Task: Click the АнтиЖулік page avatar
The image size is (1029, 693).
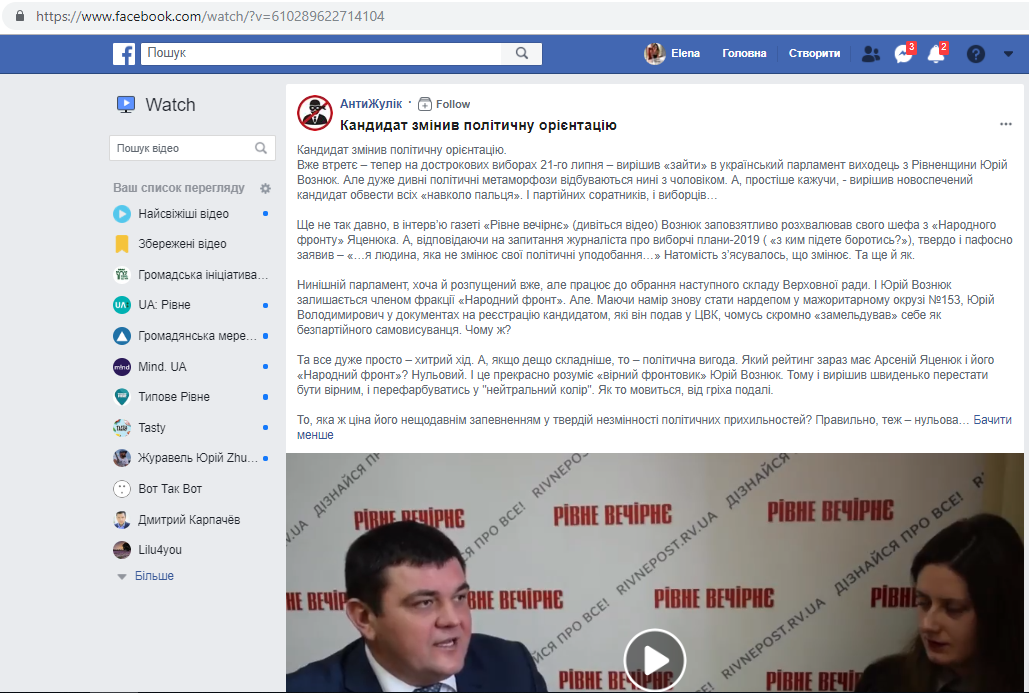Action: coord(315,113)
